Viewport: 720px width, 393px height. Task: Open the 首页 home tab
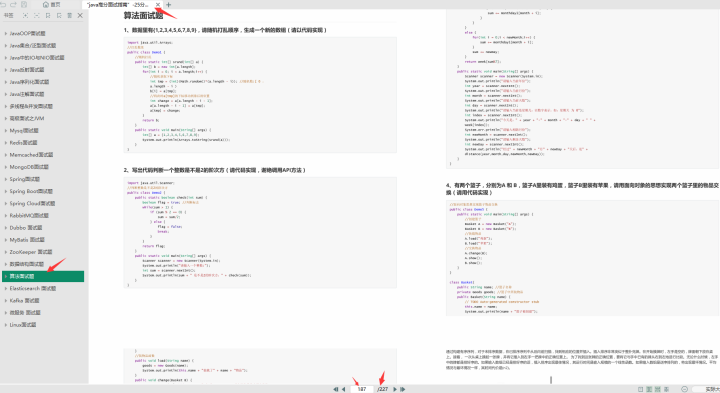51,5
